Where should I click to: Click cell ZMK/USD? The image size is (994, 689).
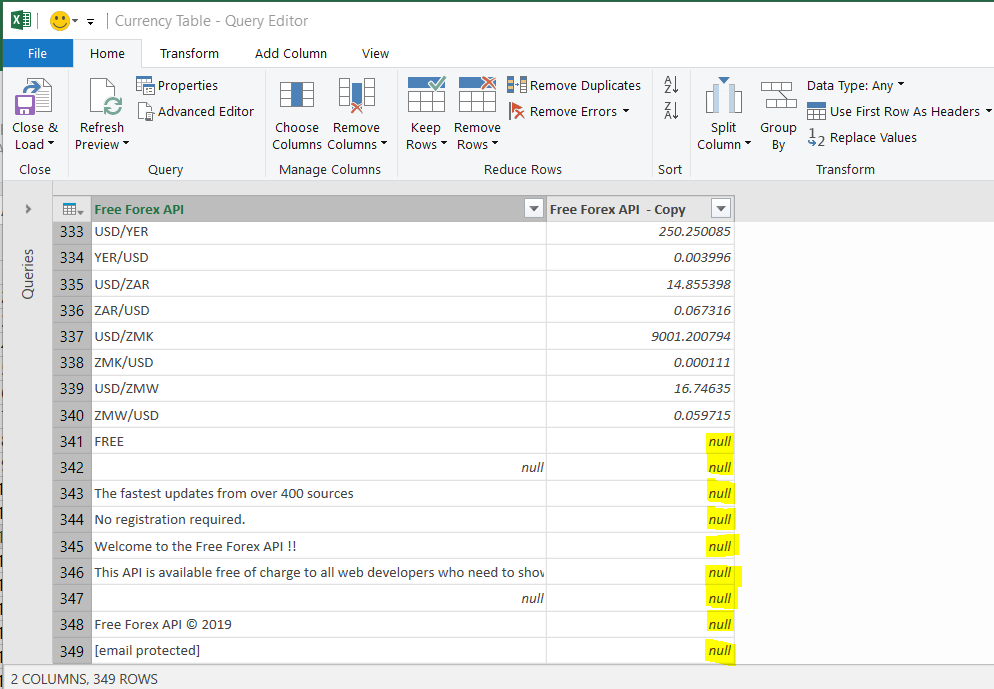point(319,363)
